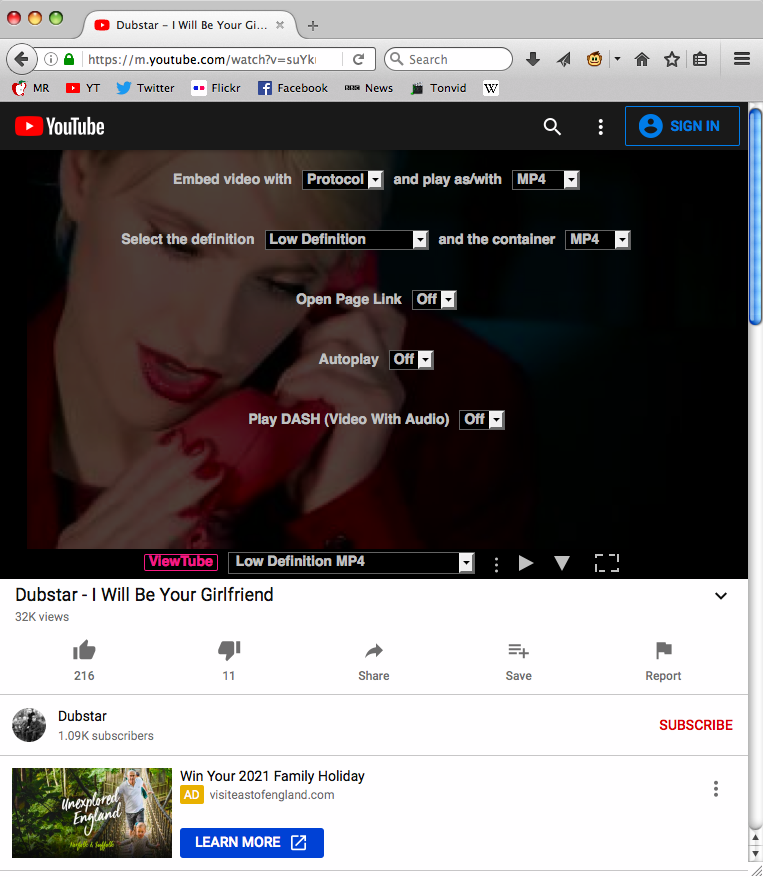763x877 pixels.
Task: Expand video description chevron
Action: (721, 596)
